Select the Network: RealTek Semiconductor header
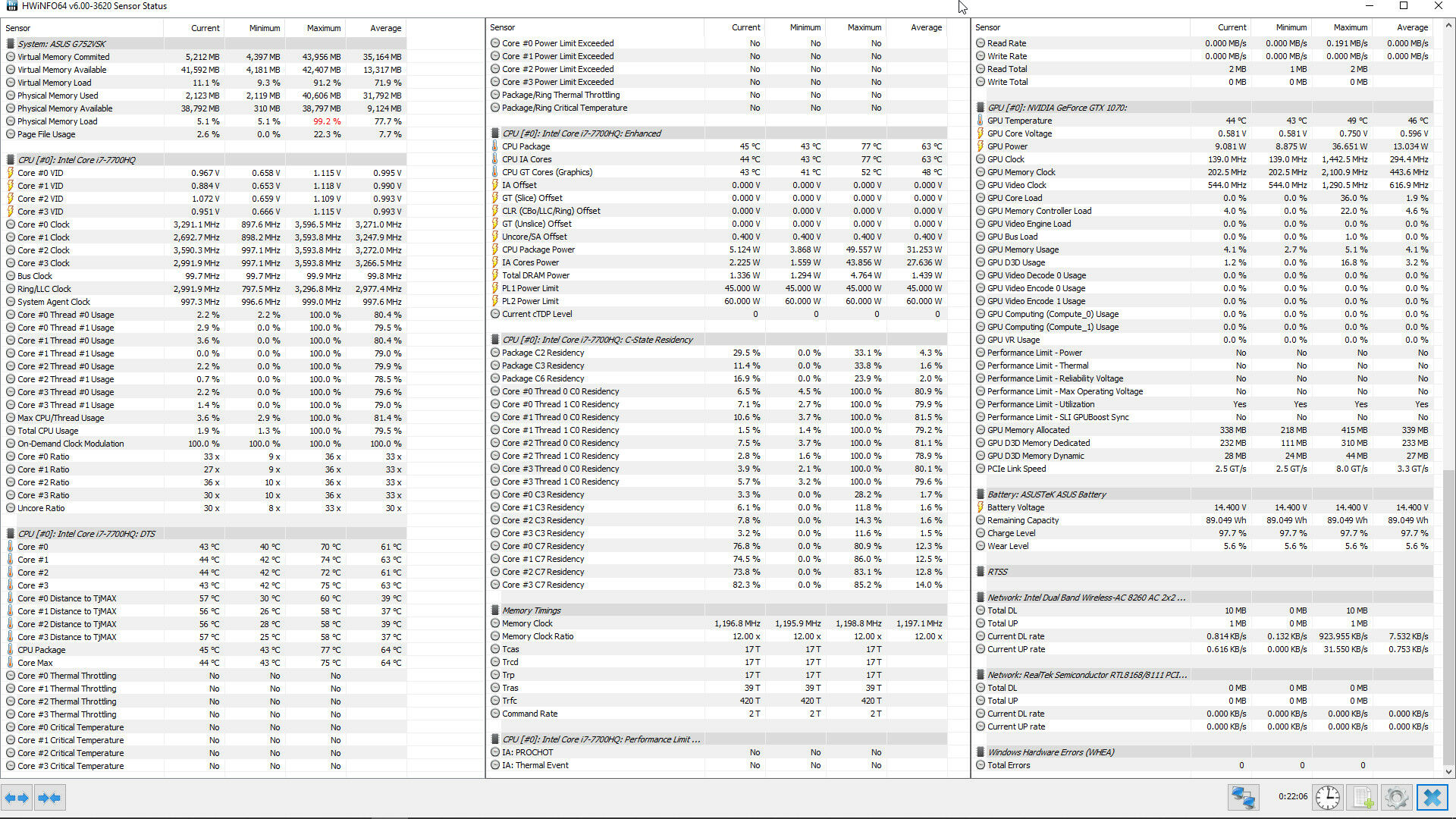Screen dimensions: 1456x819 1204,675
